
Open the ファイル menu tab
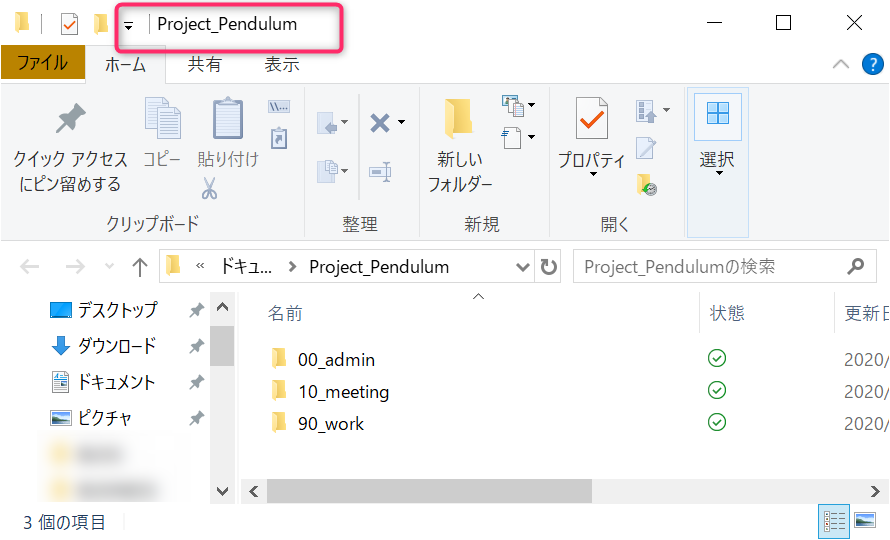tap(42, 64)
